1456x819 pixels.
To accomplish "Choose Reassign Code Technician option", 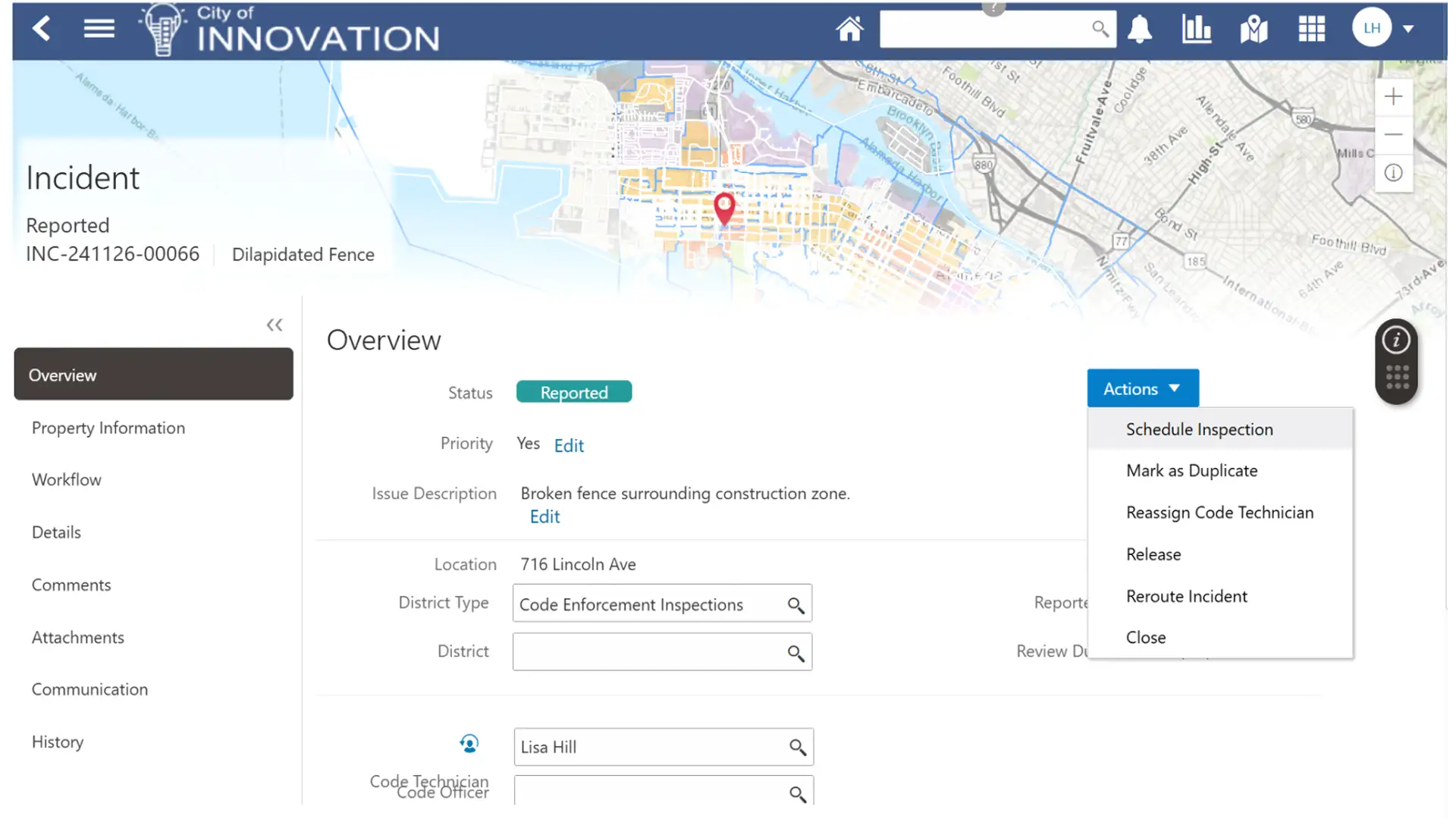I will 1219,513.
